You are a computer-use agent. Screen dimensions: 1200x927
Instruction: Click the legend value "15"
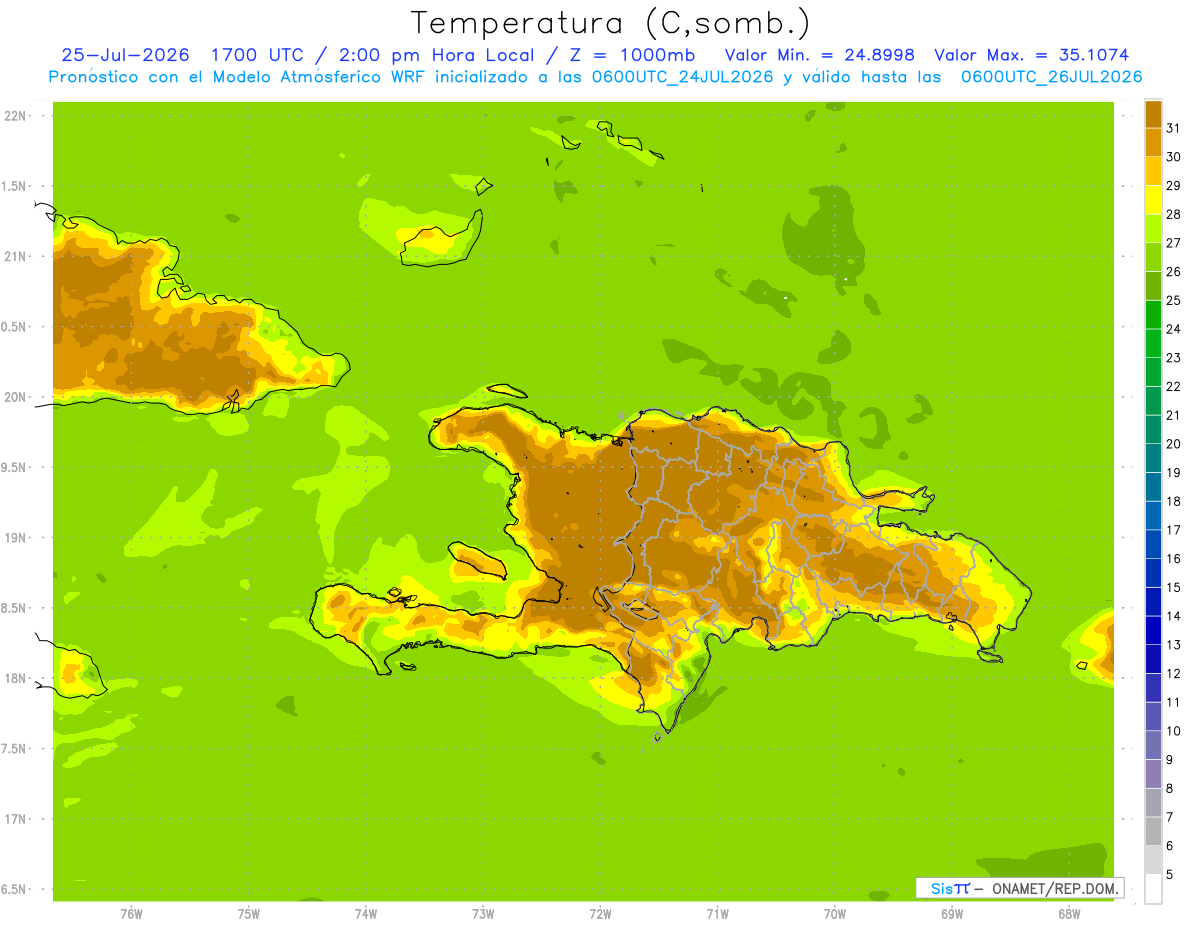1173,587
